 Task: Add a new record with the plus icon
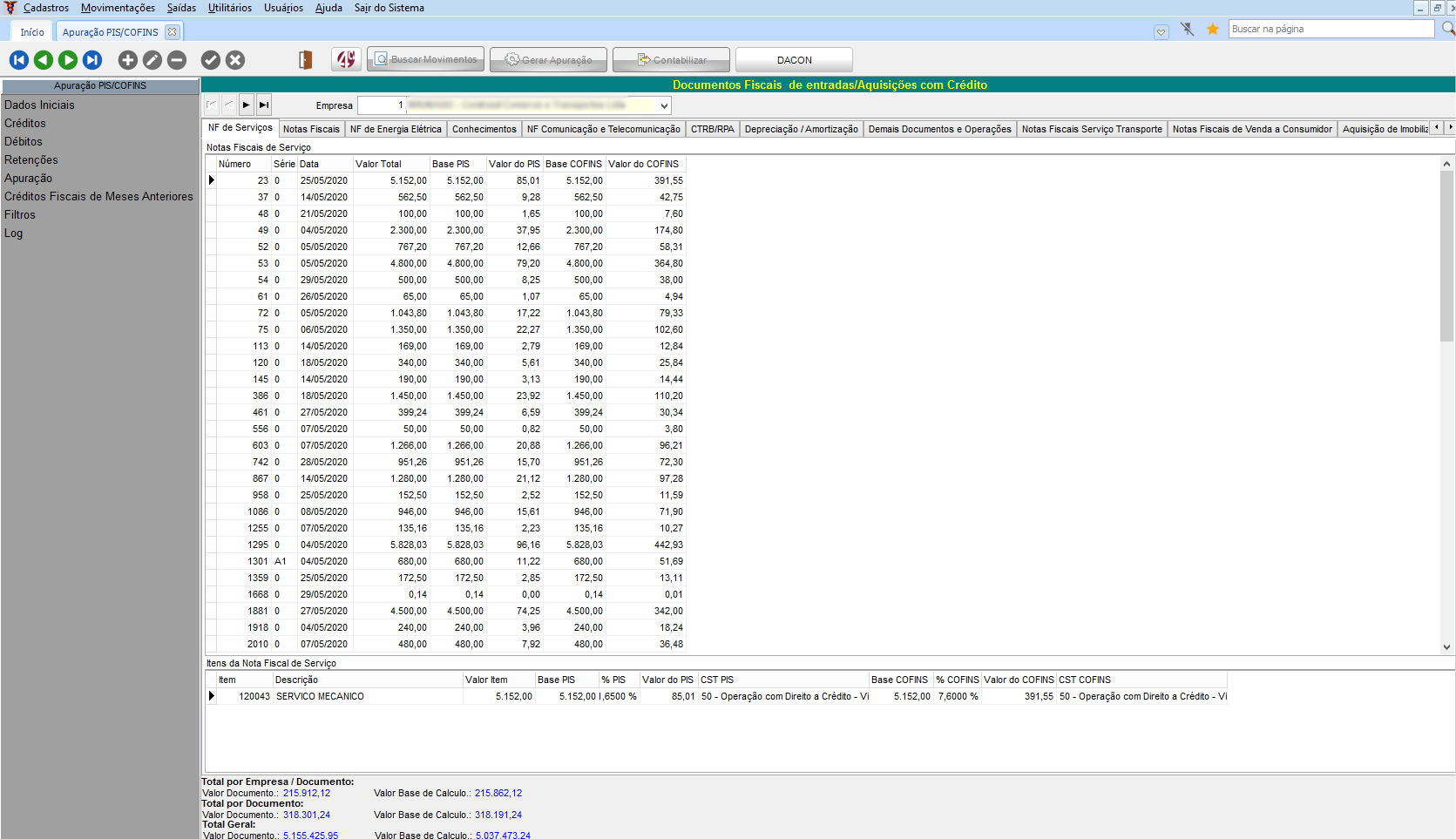point(128,60)
